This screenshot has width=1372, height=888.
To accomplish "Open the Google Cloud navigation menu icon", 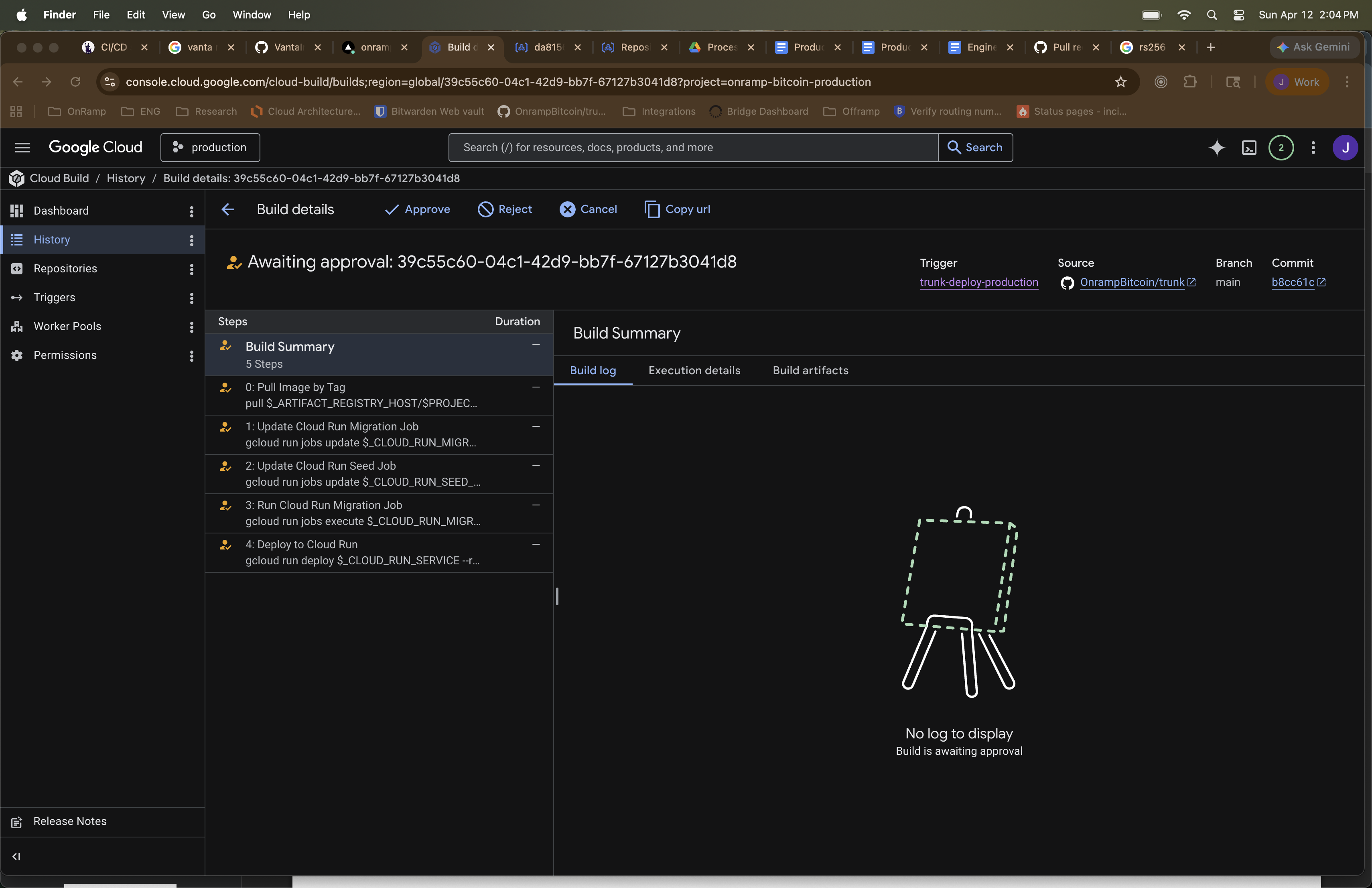I will coord(22,148).
